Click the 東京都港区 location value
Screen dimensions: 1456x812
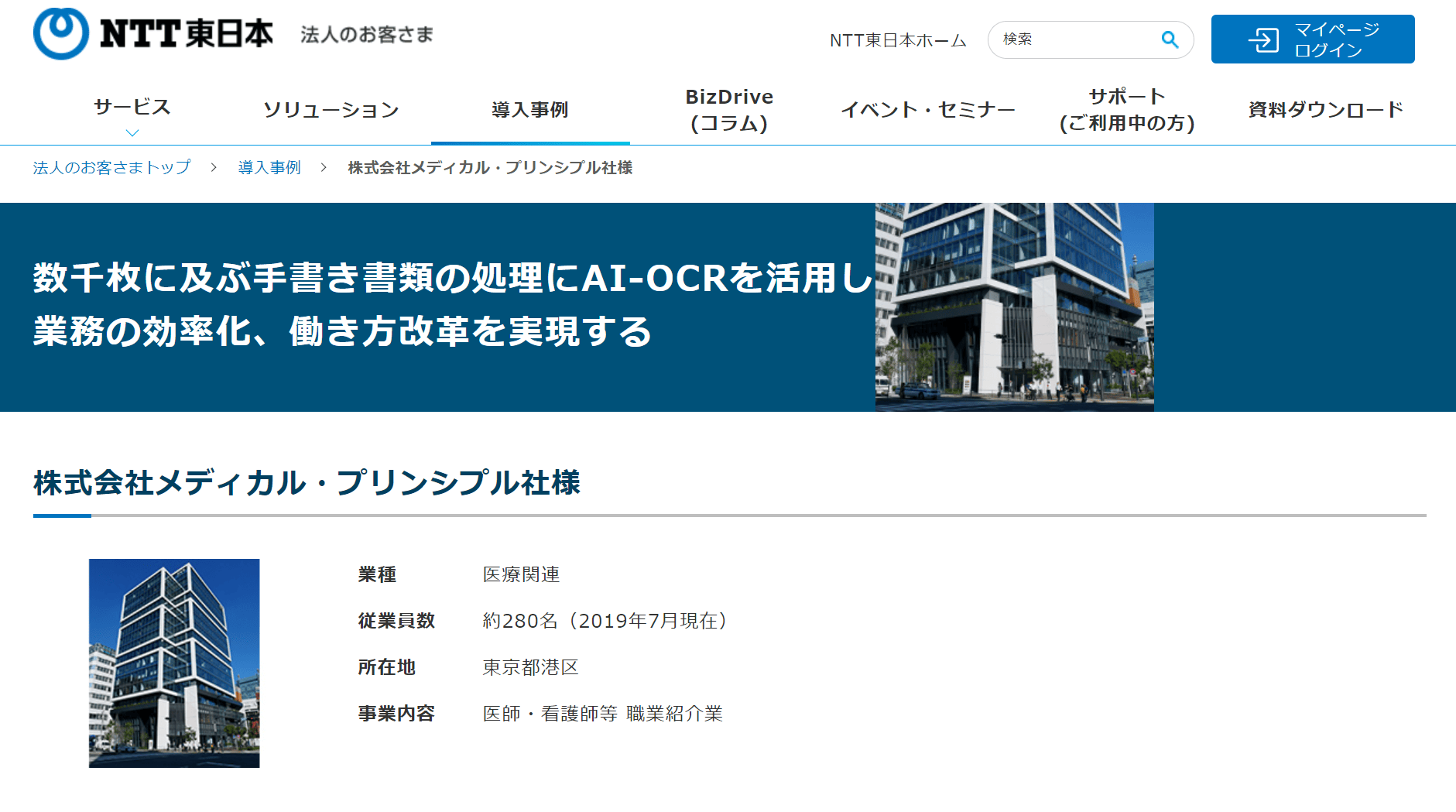pyautogui.click(x=530, y=667)
